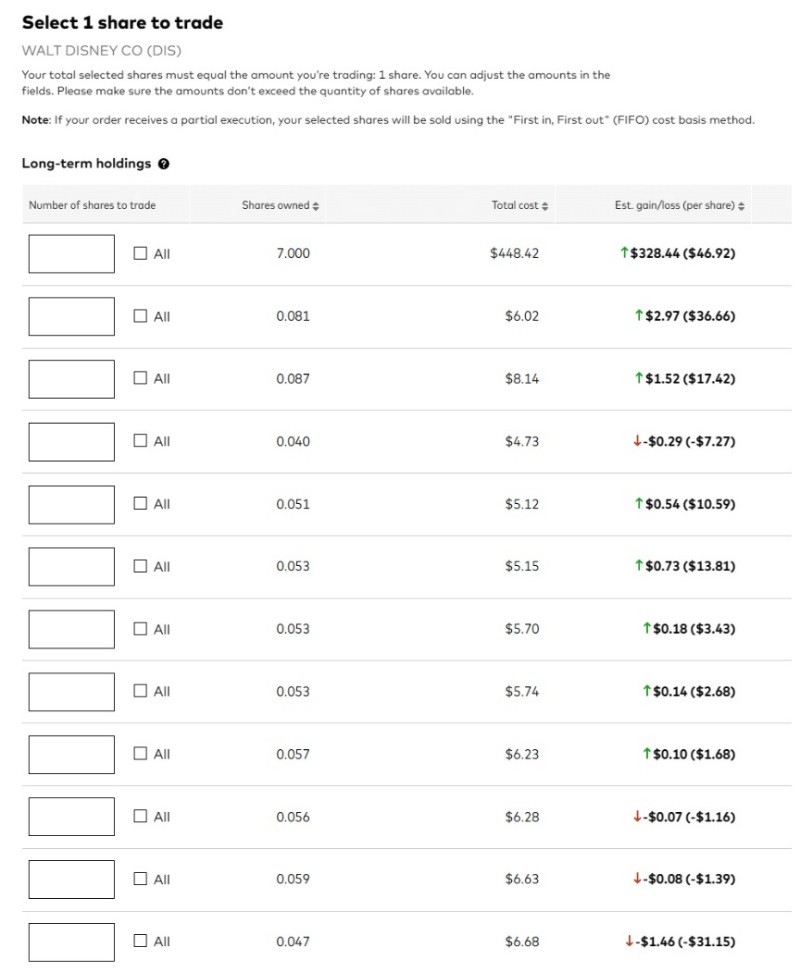The height and width of the screenshot is (972, 800).
Task: Check All for the 0.047 shares lot
Action: pyautogui.click(x=141, y=942)
